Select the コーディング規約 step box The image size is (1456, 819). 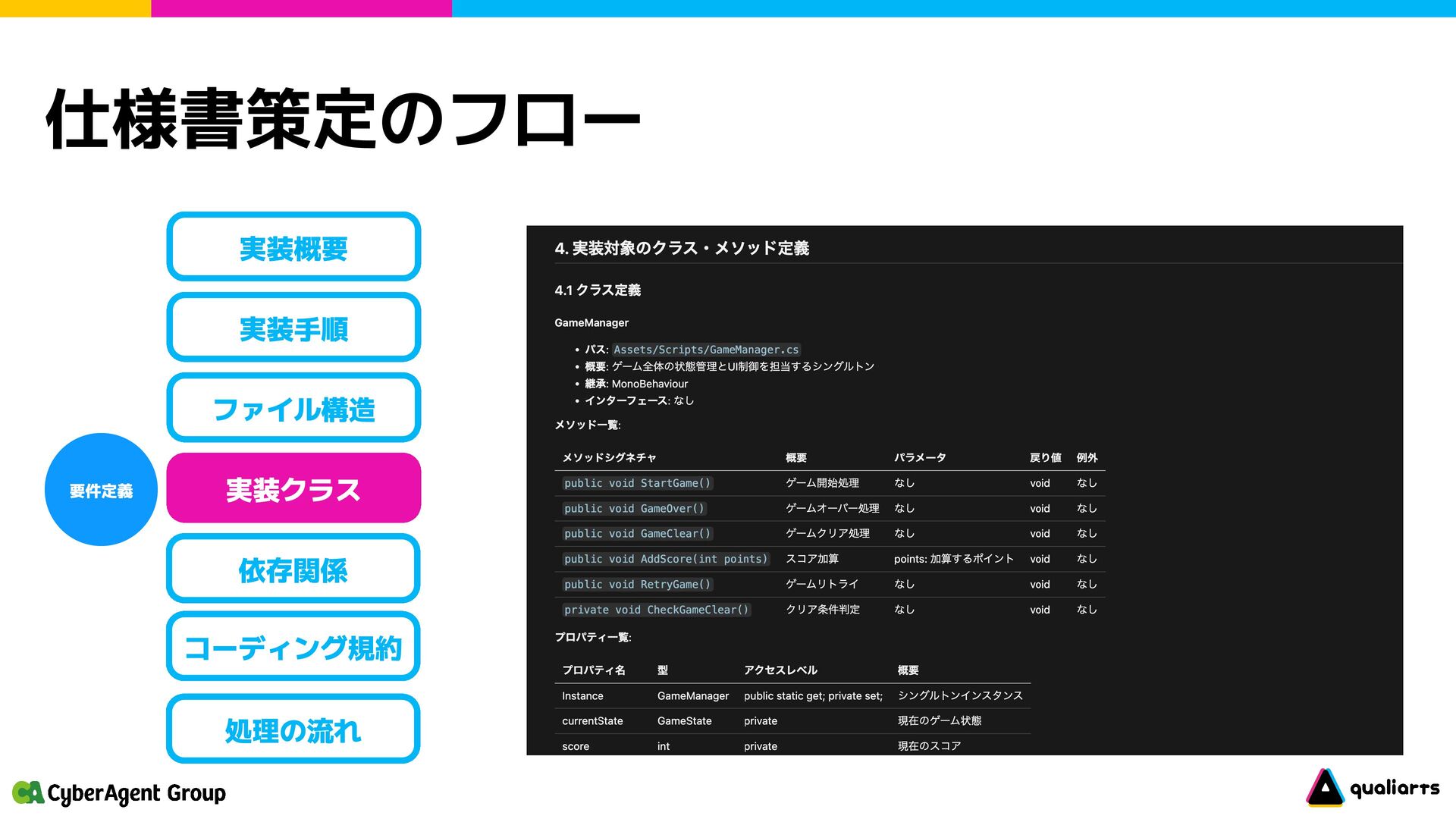[293, 647]
